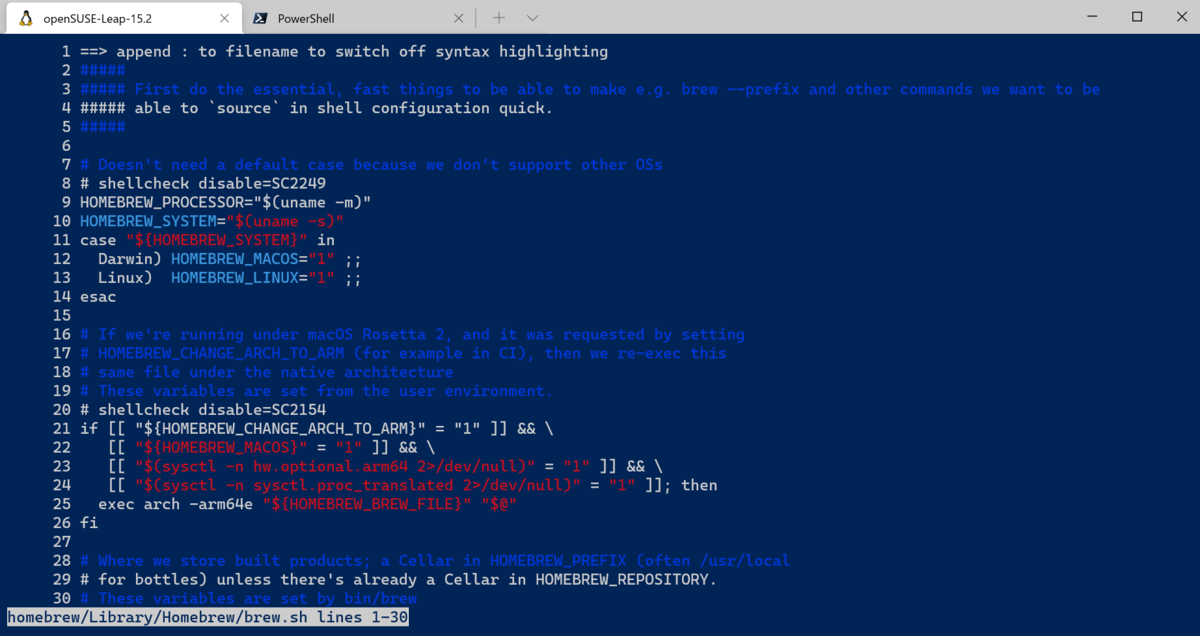
Task: Select the openSUSE-Leap-15.2 tab
Action: click(124, 18)
